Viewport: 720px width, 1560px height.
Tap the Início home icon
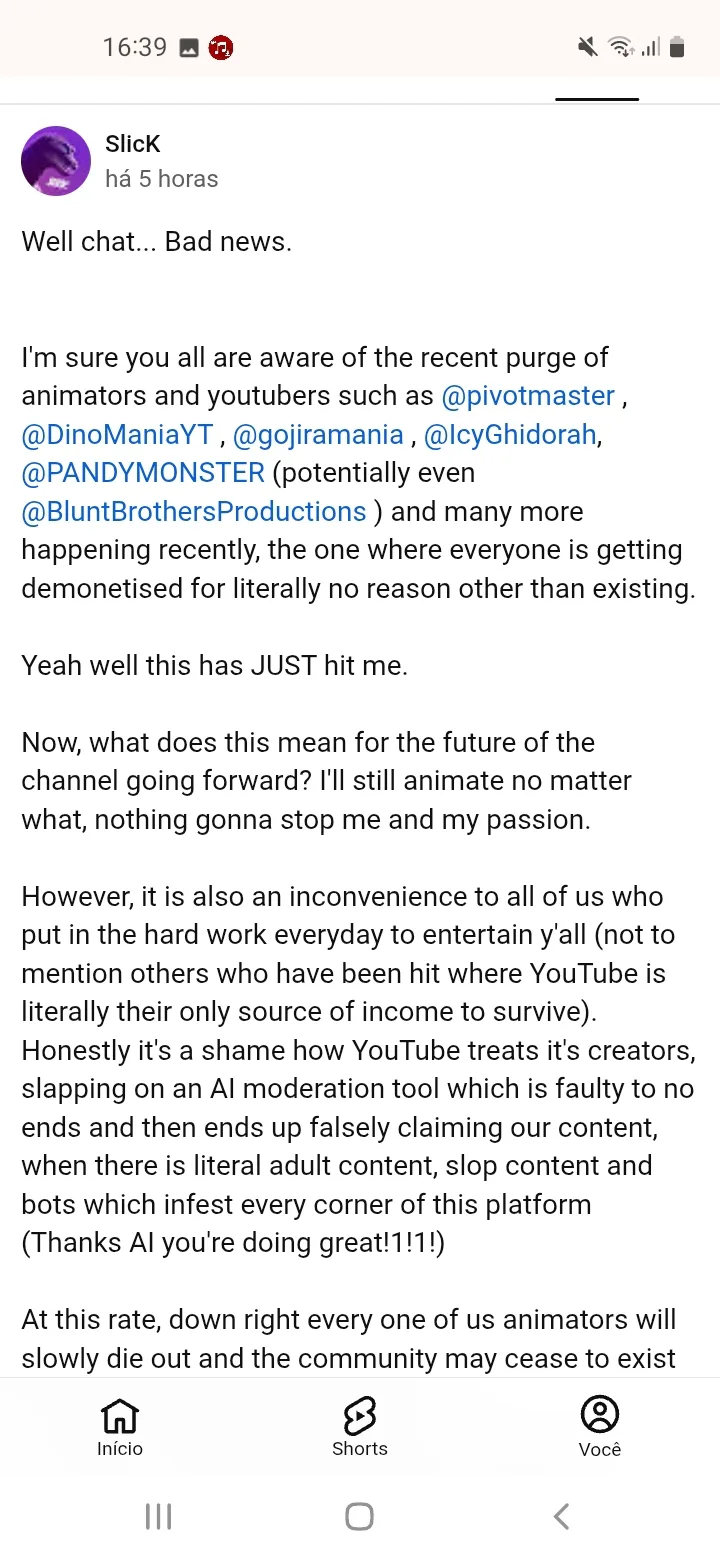(x=120, y=1416)
